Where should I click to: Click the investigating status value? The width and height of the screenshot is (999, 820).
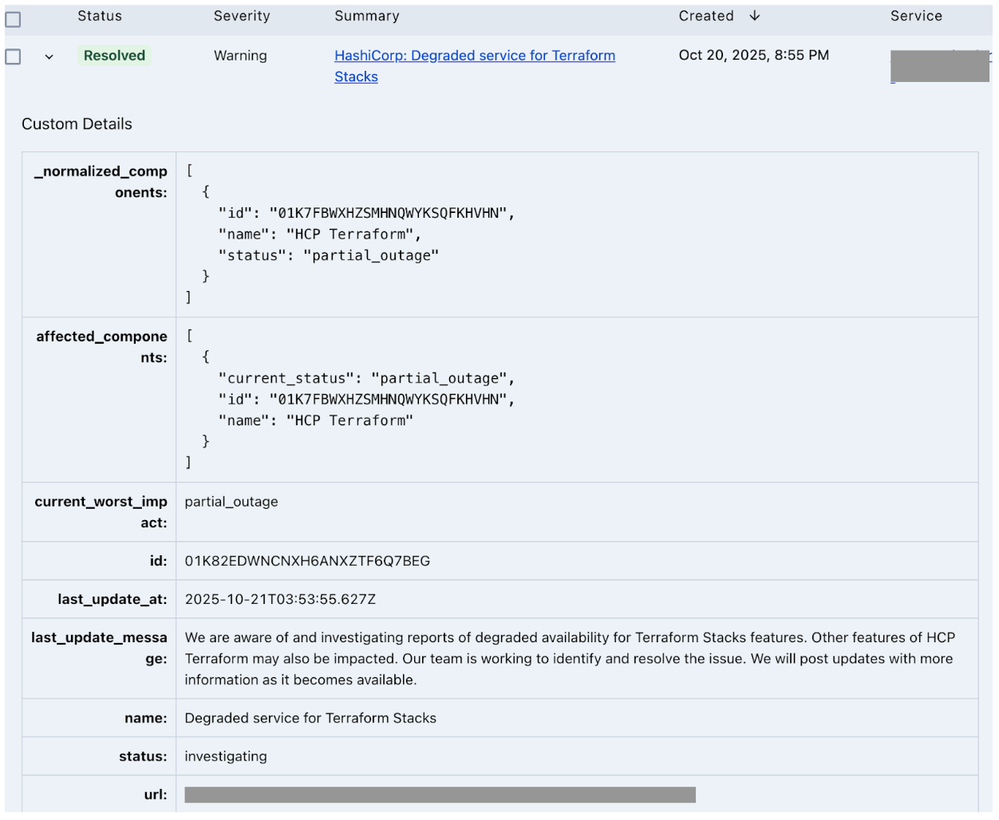click(225, 756)
